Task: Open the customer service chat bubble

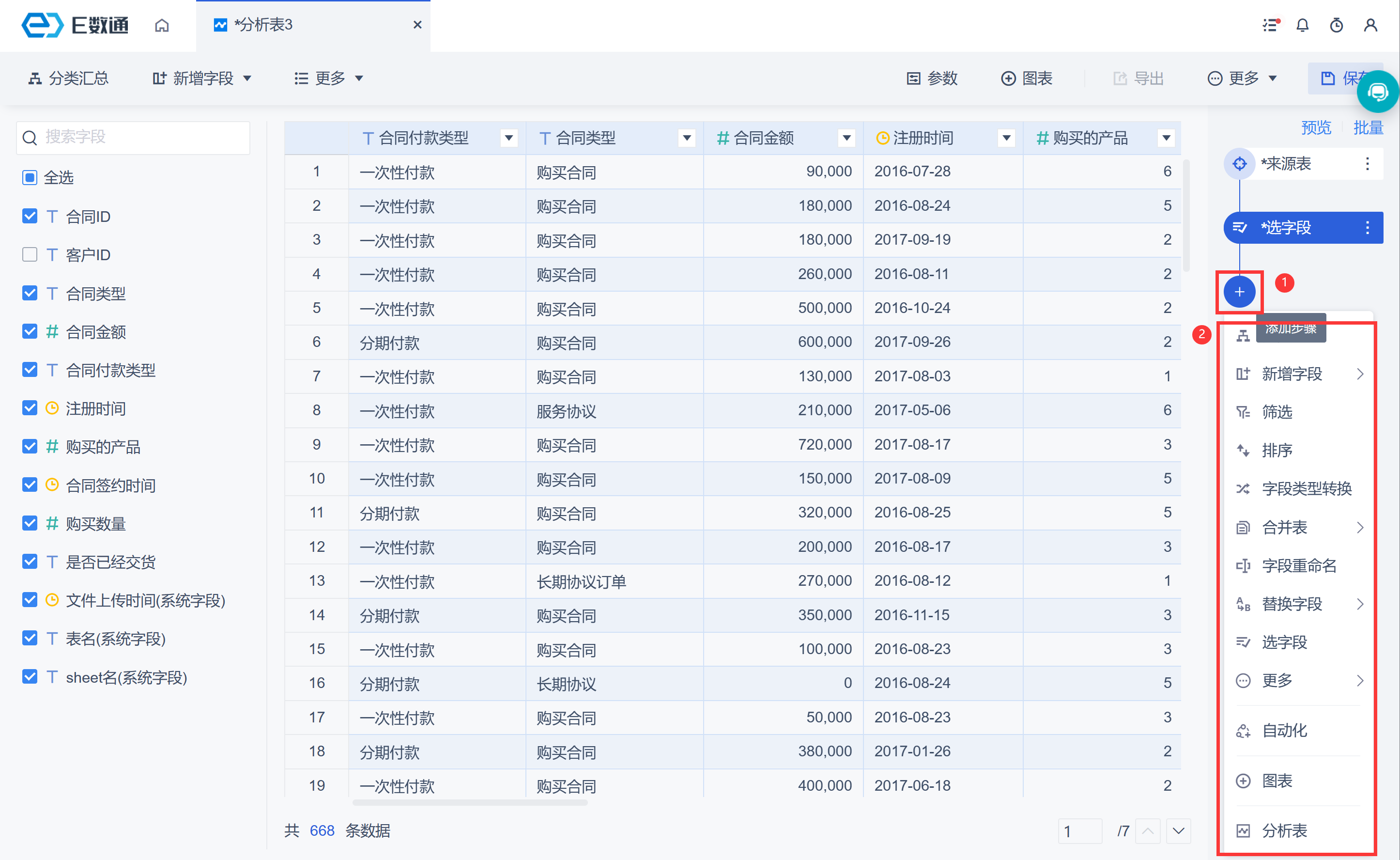Action: pyautogui.click(x=1377, y=92)
